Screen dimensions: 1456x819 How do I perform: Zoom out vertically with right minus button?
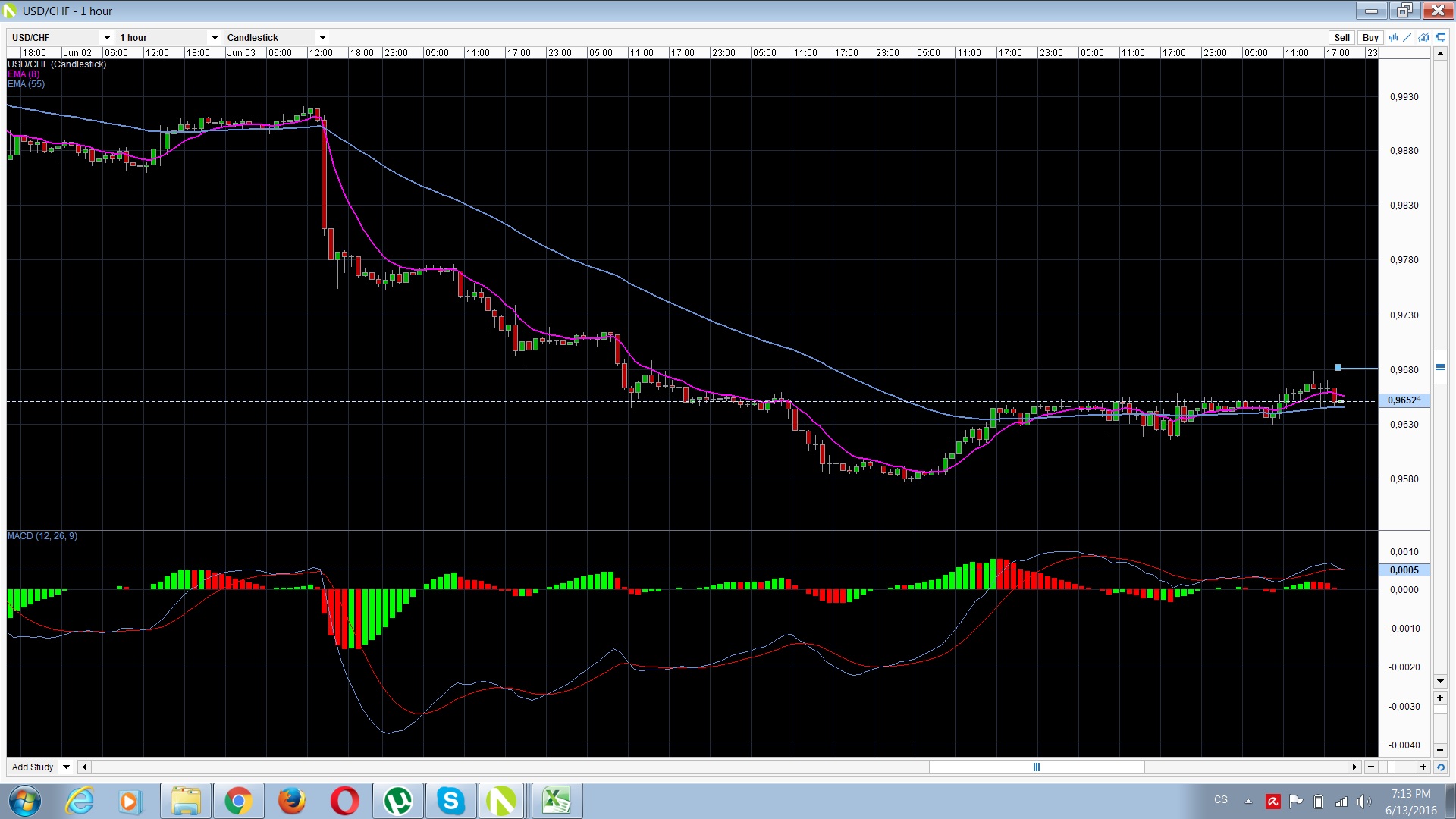(x=1440, y=749)
